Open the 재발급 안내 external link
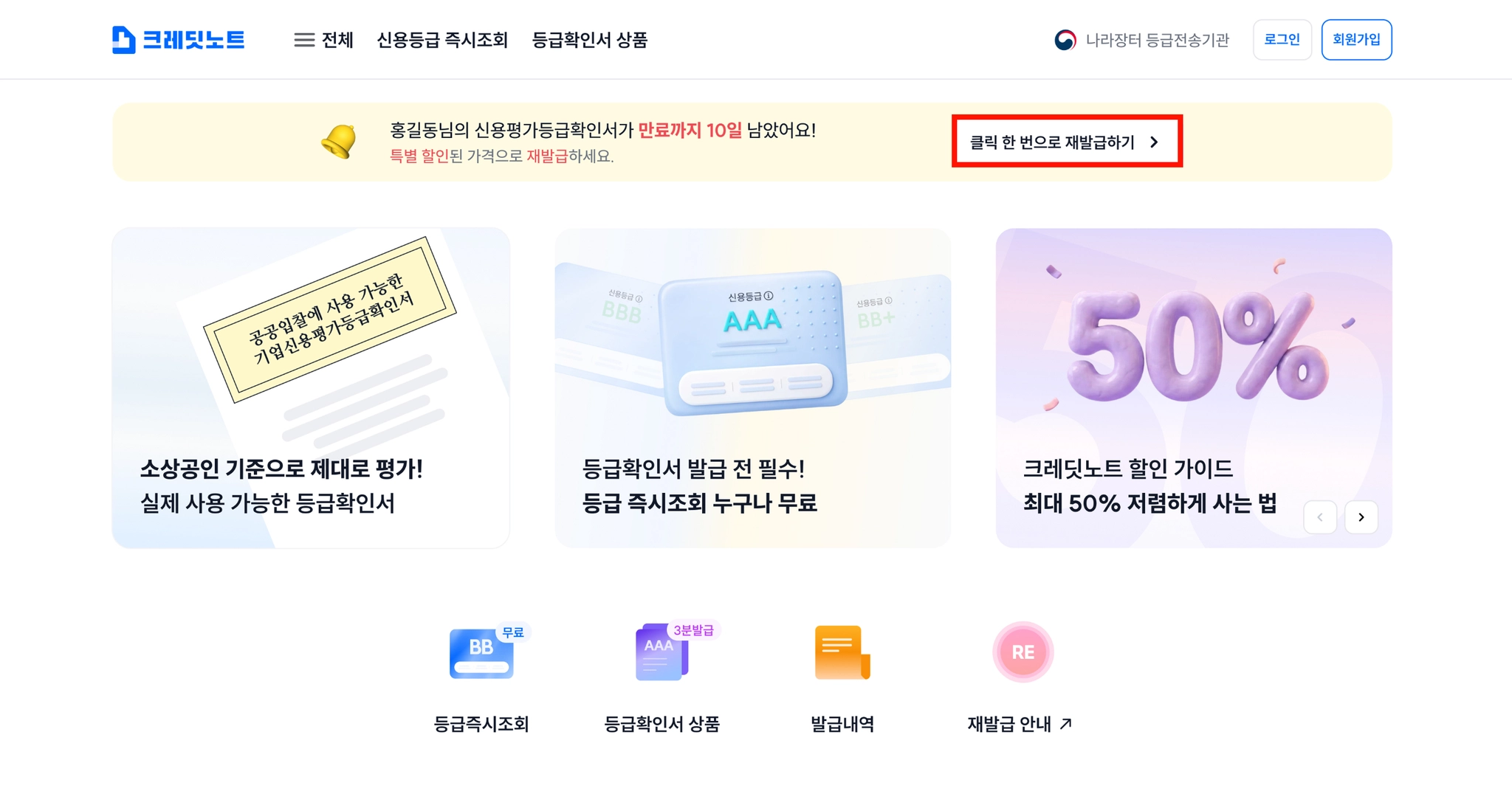Viewport: 1512px width, 808px height. click(x=1020, y=725)
